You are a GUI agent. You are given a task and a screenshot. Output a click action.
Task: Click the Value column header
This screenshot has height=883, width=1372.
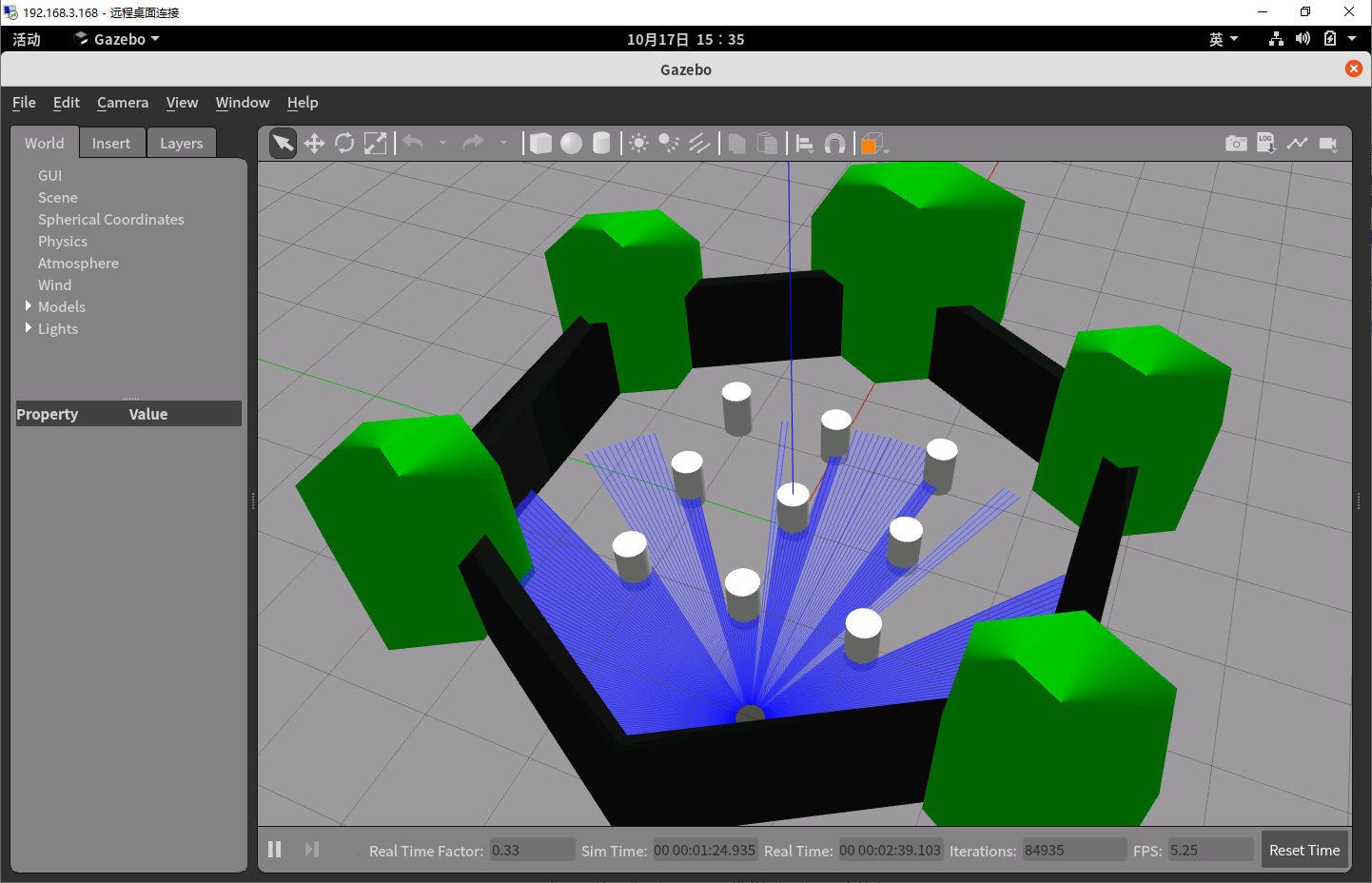click(x=148, y=414)
